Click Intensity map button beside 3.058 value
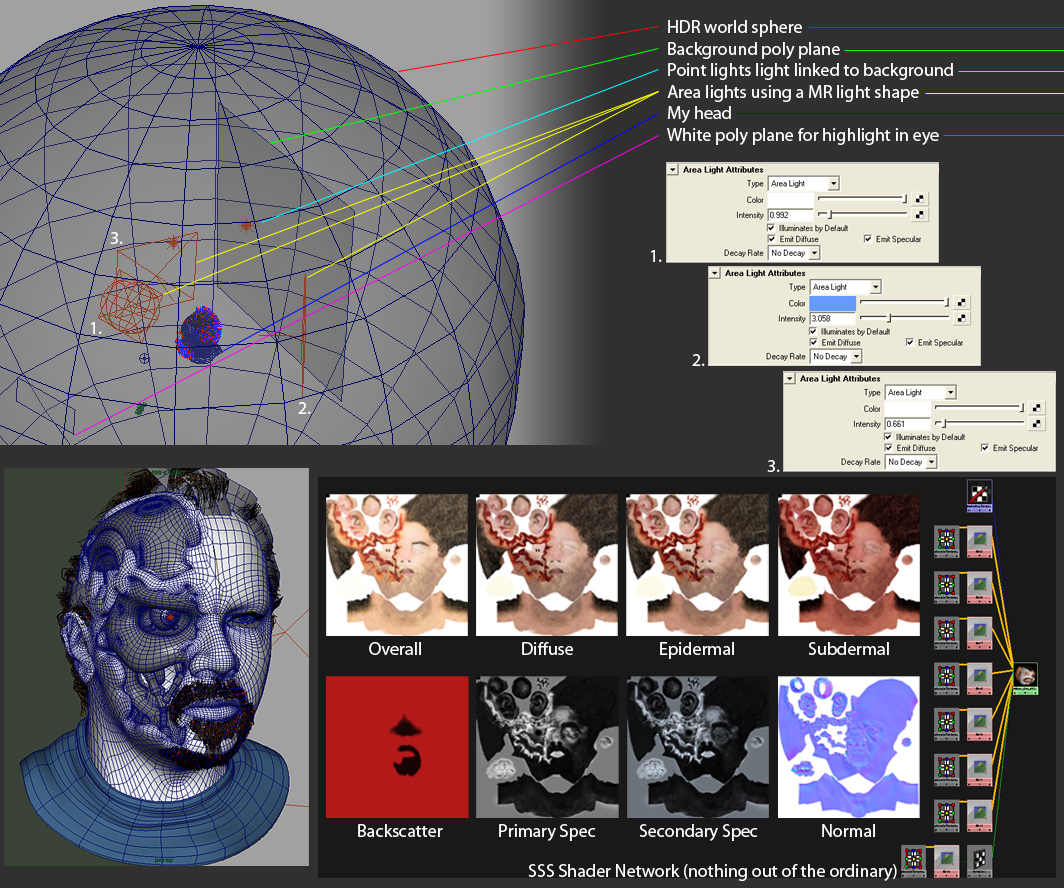 (962, 318)
